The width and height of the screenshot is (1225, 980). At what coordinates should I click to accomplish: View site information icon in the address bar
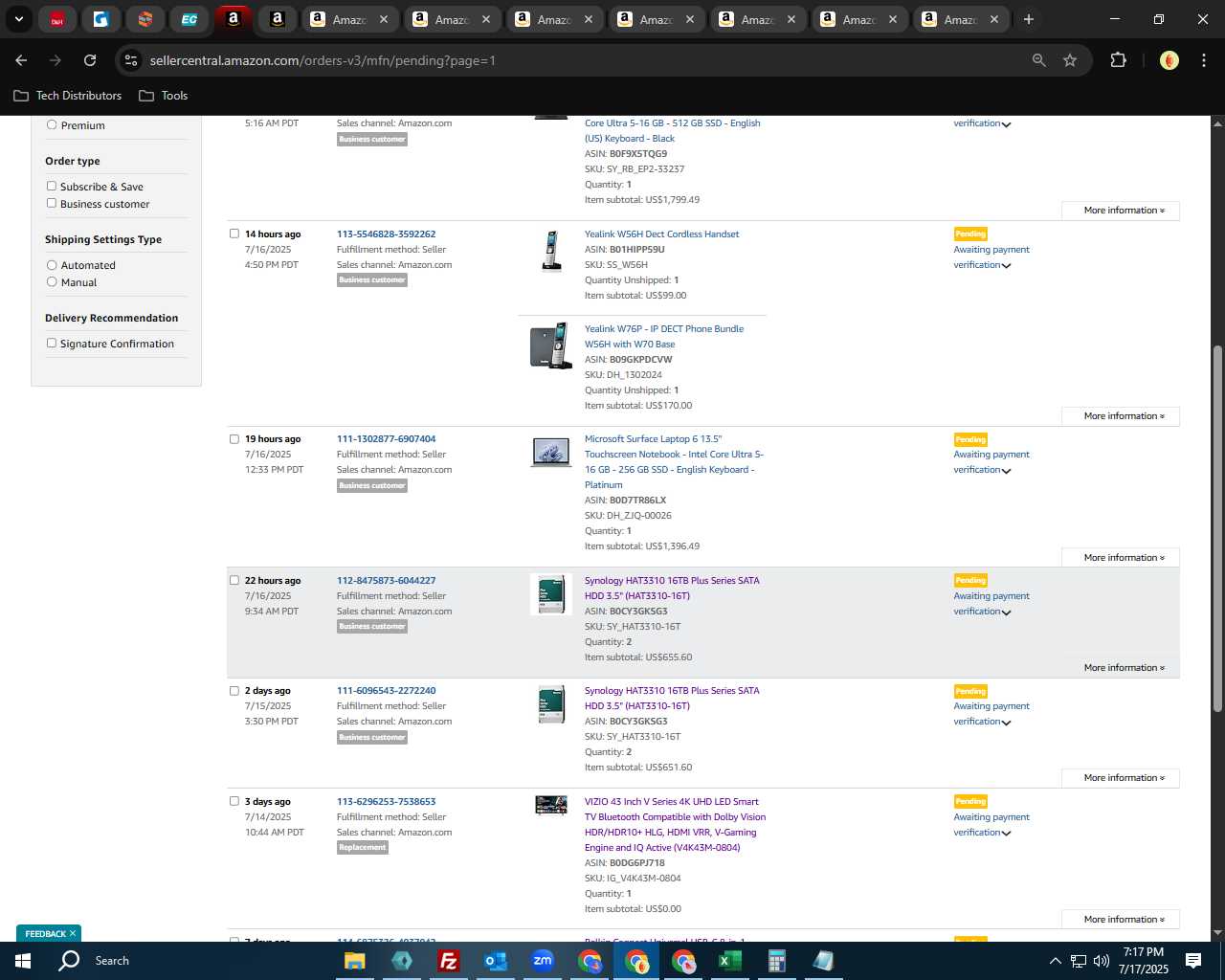click(131, 60)
